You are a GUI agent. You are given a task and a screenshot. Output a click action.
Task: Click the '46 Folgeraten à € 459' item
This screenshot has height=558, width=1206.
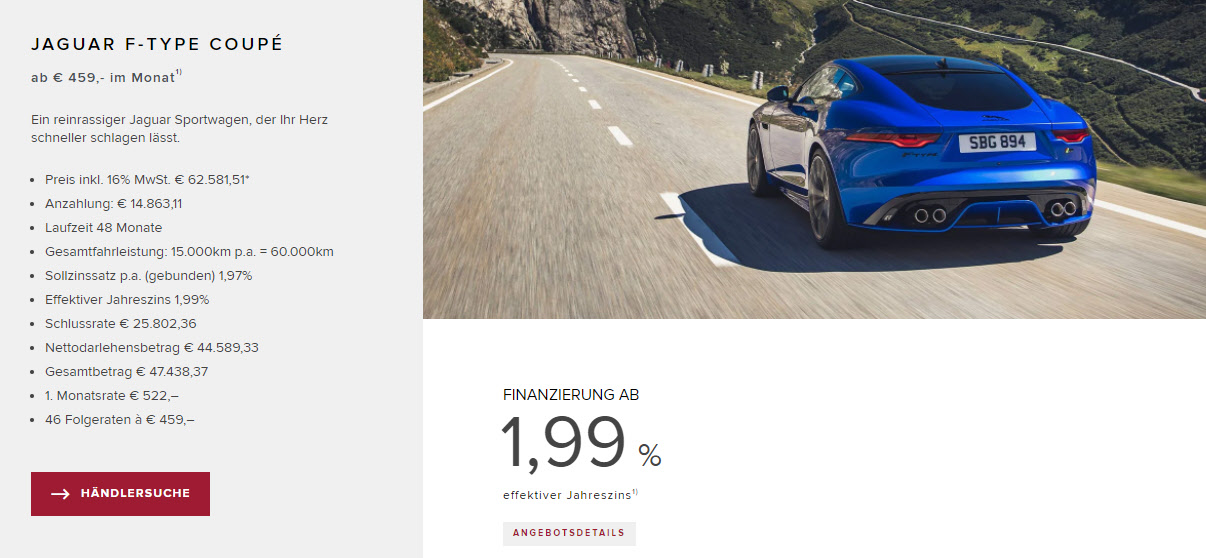coord(120,420)
